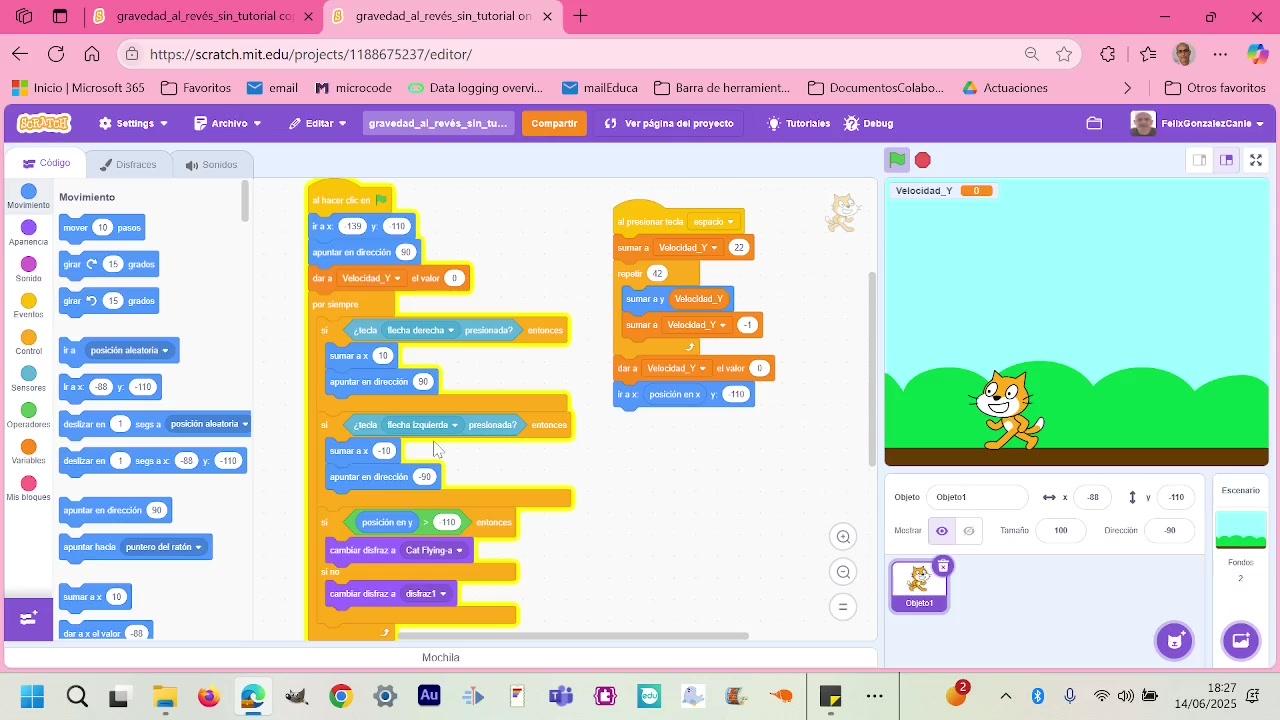Open the Sensores block category
The image size is (1280, 720).
click(28, 379)
